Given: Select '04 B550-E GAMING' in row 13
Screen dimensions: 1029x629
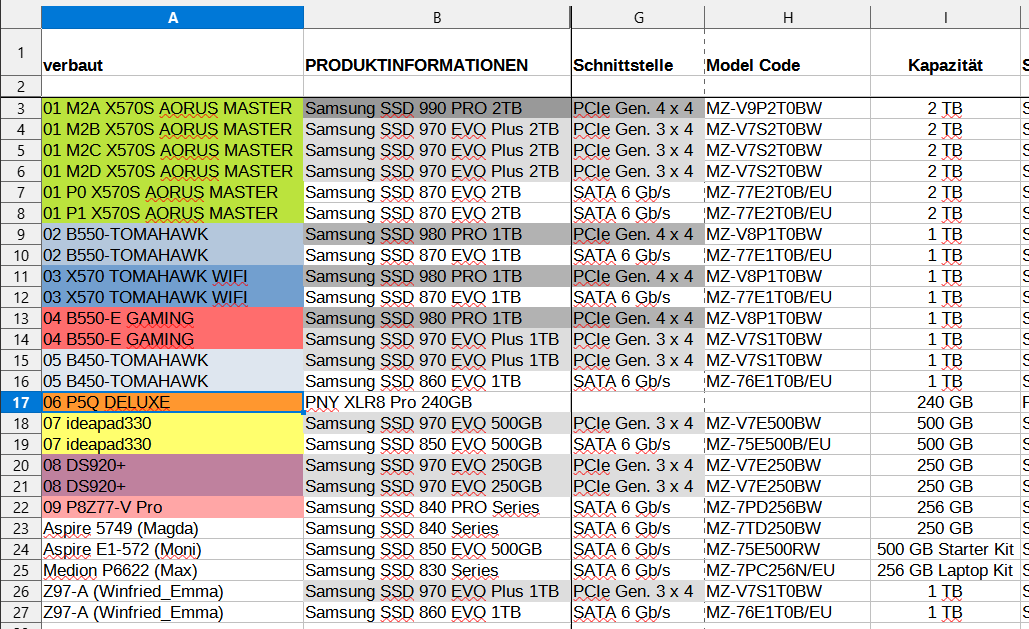Looking at the screenshot, I should point(173,318).
